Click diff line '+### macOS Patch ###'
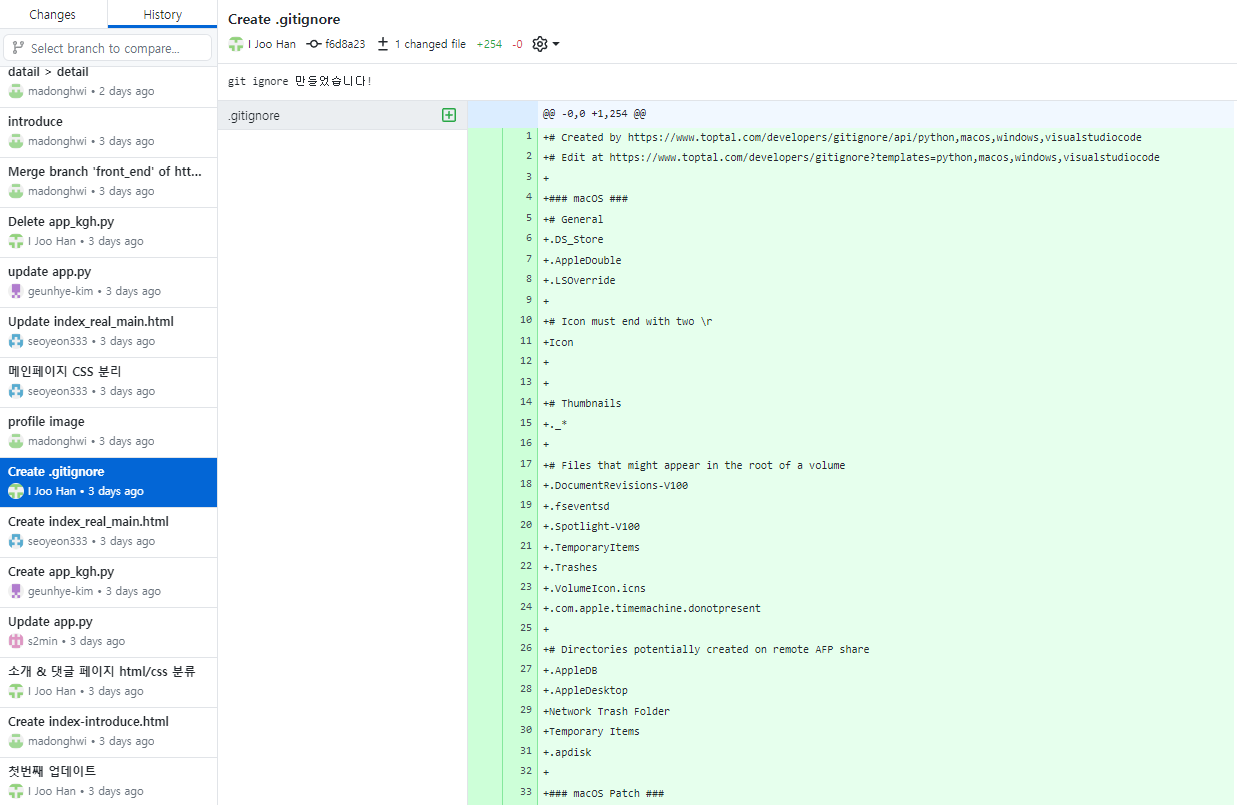The width and height of the screenshot is (1237, 805). [603, 793]
